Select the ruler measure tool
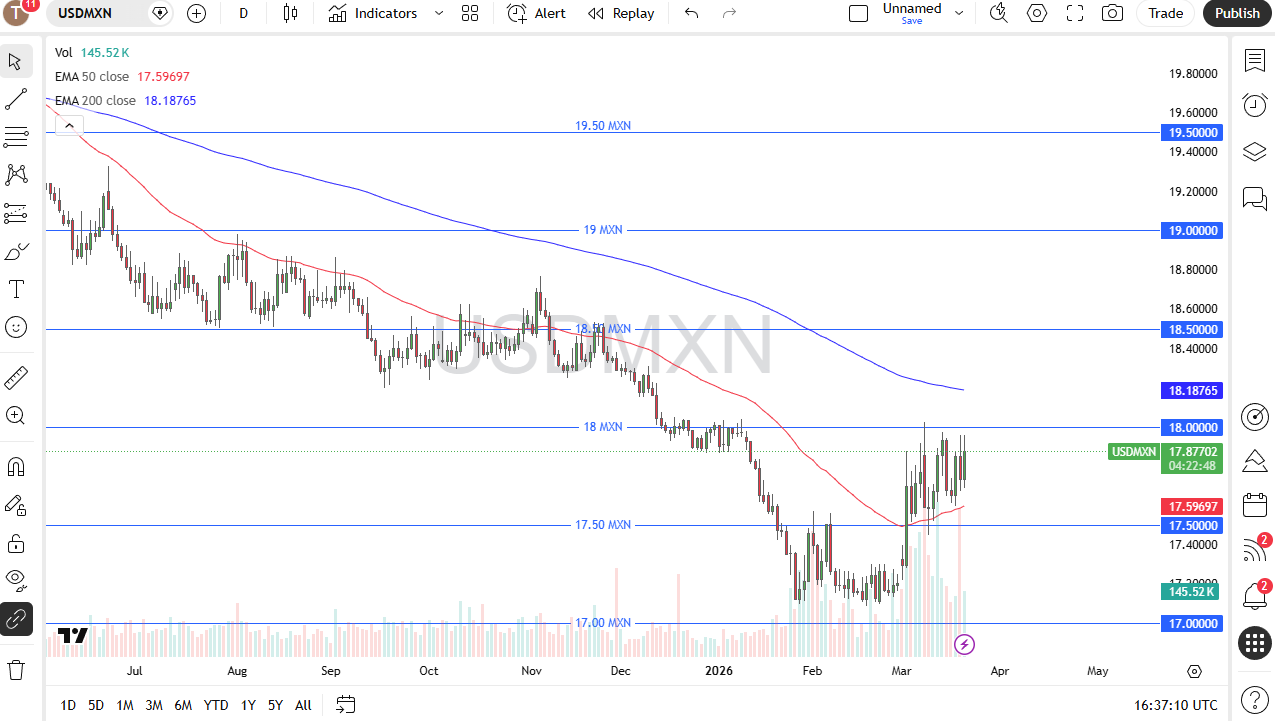This screenshot has width=1275, height=721. coord(16,378)
